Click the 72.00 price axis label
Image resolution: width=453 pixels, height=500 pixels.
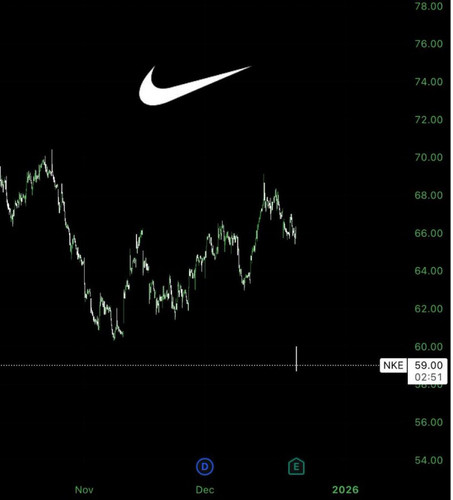point(429,119)
